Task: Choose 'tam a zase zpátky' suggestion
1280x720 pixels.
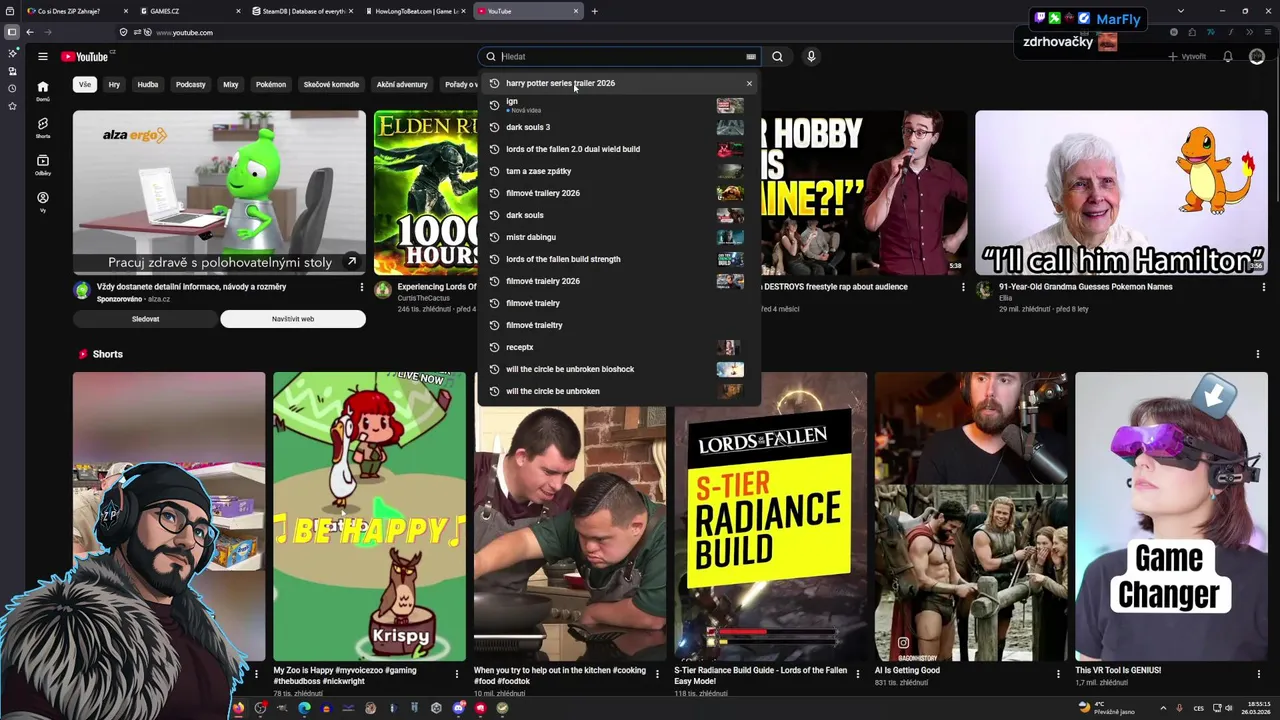Action: pyautogui.click(x=620, y=171)
